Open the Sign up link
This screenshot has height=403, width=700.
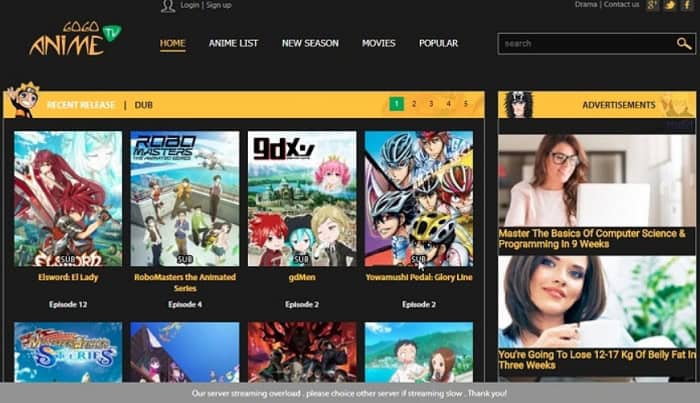(x=219, y=5)
